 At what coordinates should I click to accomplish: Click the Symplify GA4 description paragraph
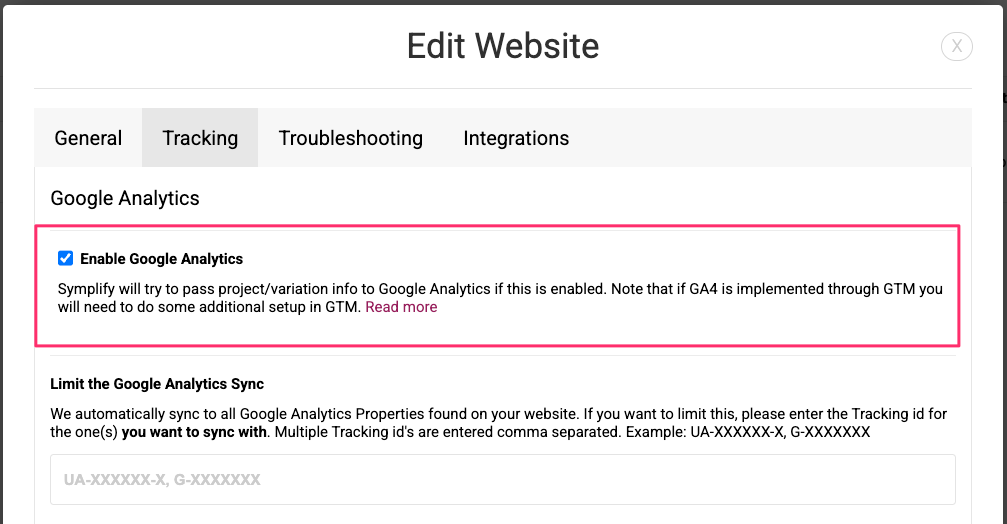pyautogui.click(x=500, y=298)
